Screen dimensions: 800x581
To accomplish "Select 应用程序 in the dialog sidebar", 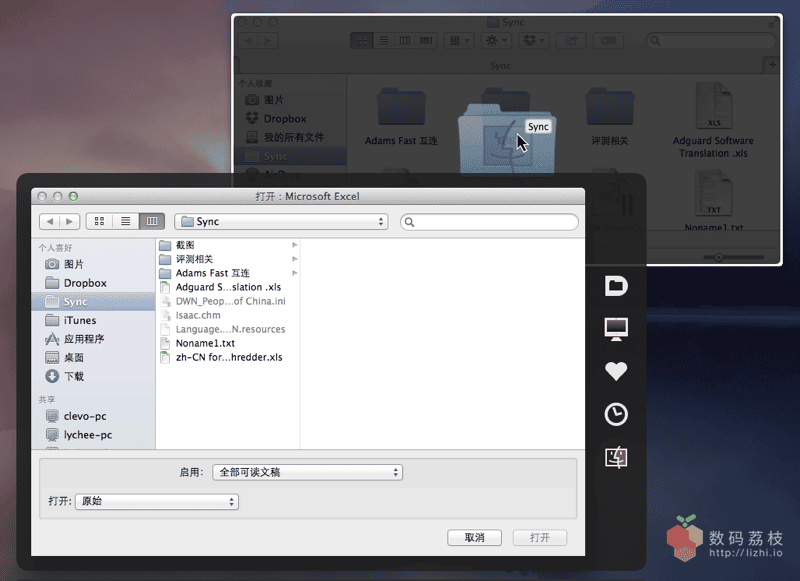I will click(93, 339).
